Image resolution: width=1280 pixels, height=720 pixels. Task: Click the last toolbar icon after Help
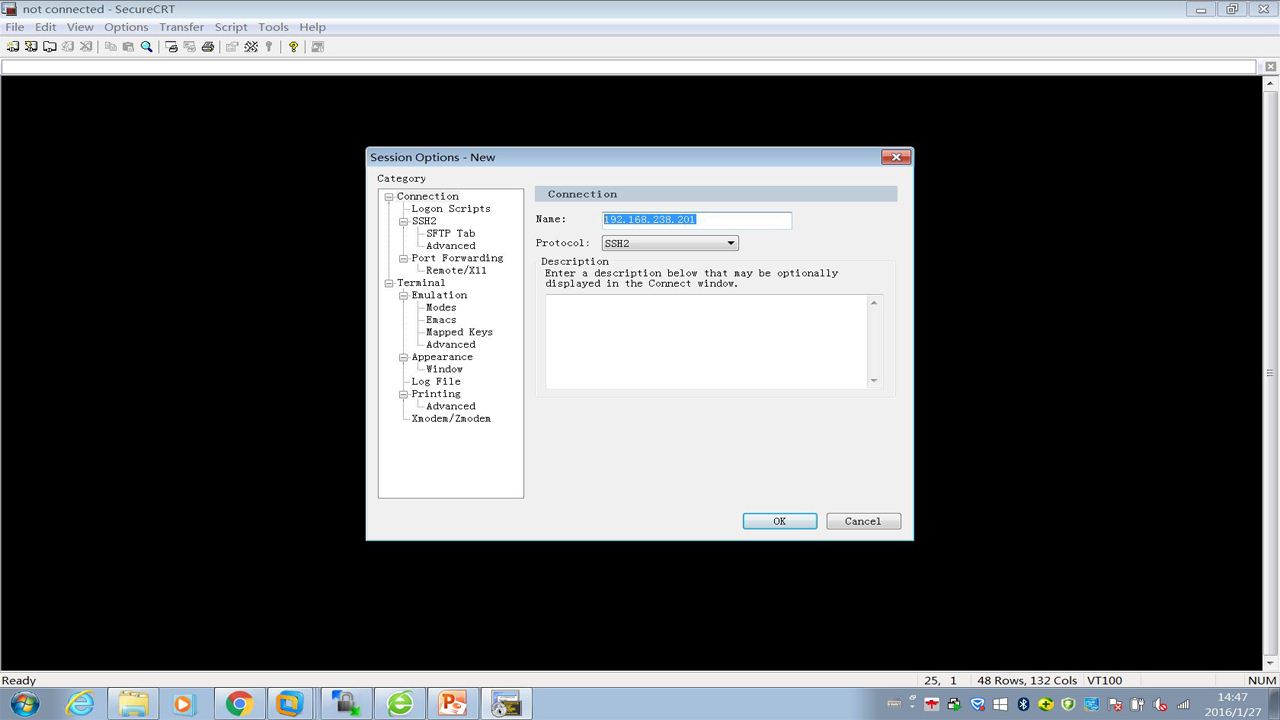click(317, 46)
